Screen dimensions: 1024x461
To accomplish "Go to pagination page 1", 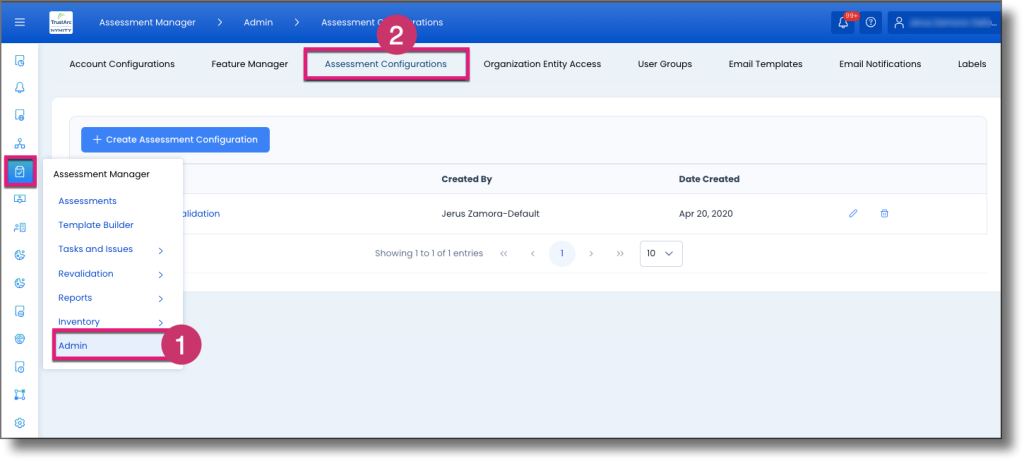I will [562, 253].
